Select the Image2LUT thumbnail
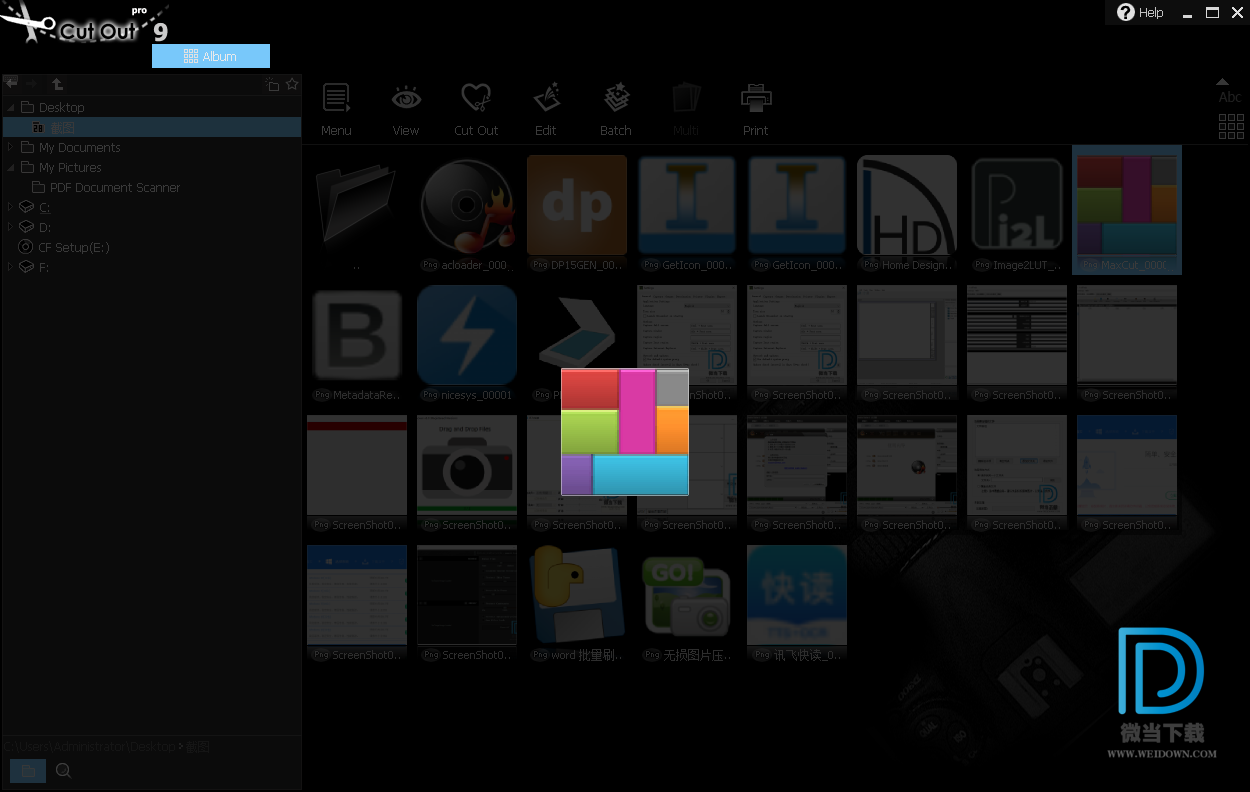This screenshot has height=792, width=1250. [1017, 206]
